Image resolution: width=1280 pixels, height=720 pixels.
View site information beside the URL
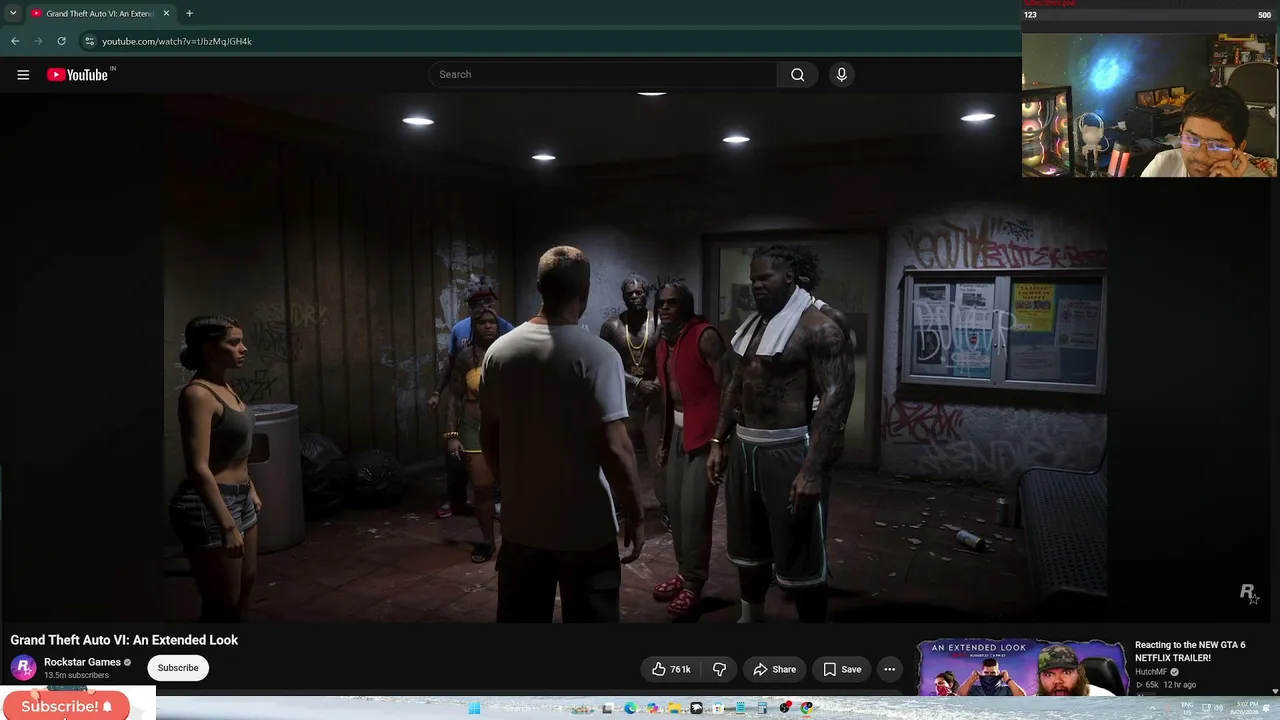click(89, 41)
